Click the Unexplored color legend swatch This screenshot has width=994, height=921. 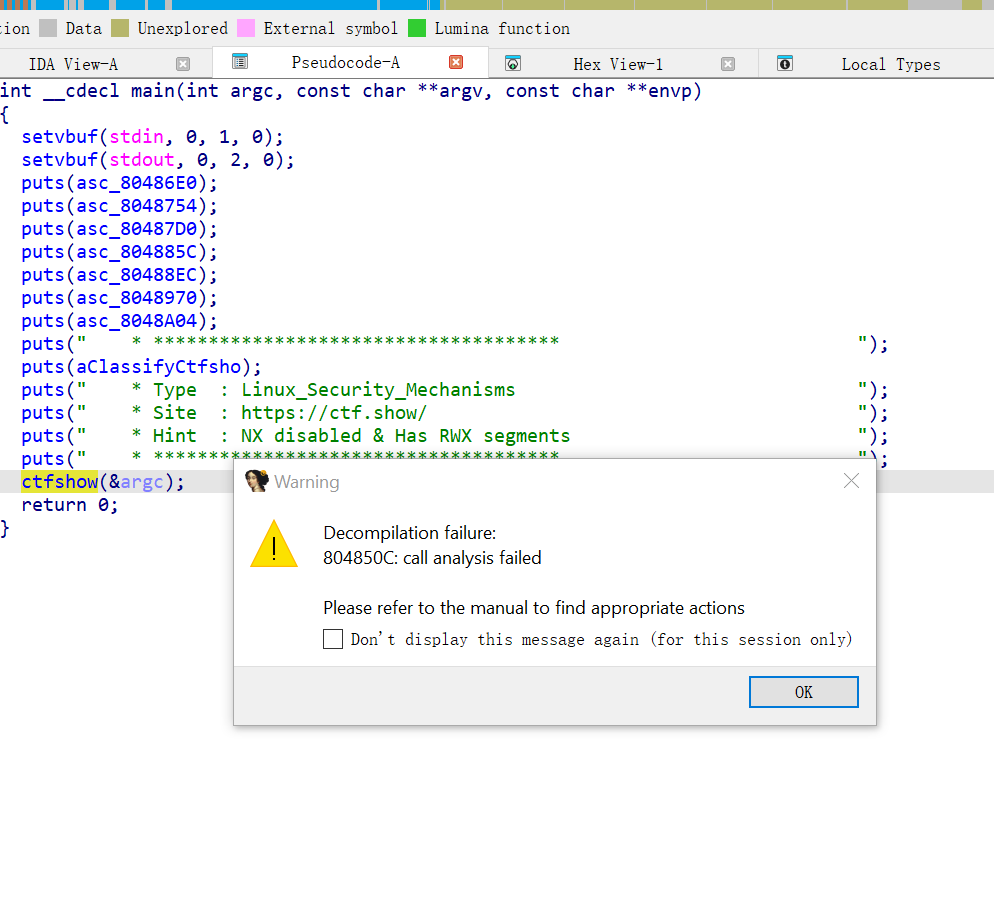point(120,28)
